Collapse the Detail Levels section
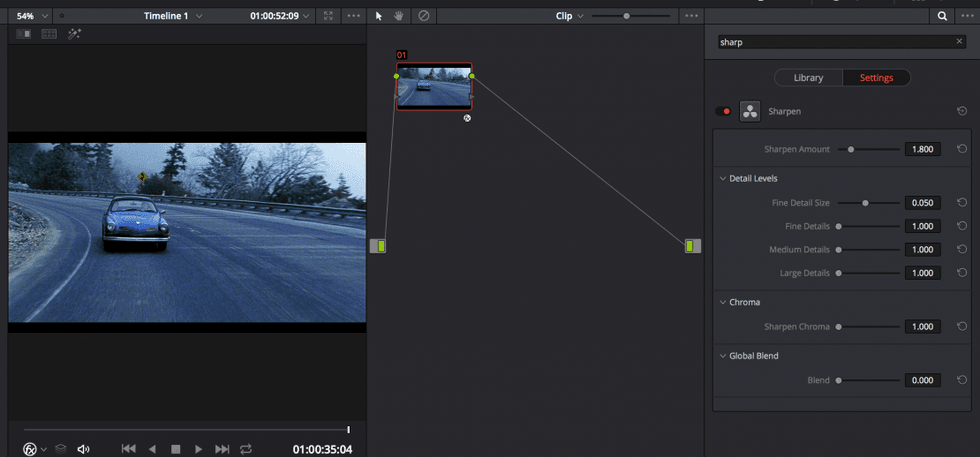The image size is (980, 457). click(723, 179)
